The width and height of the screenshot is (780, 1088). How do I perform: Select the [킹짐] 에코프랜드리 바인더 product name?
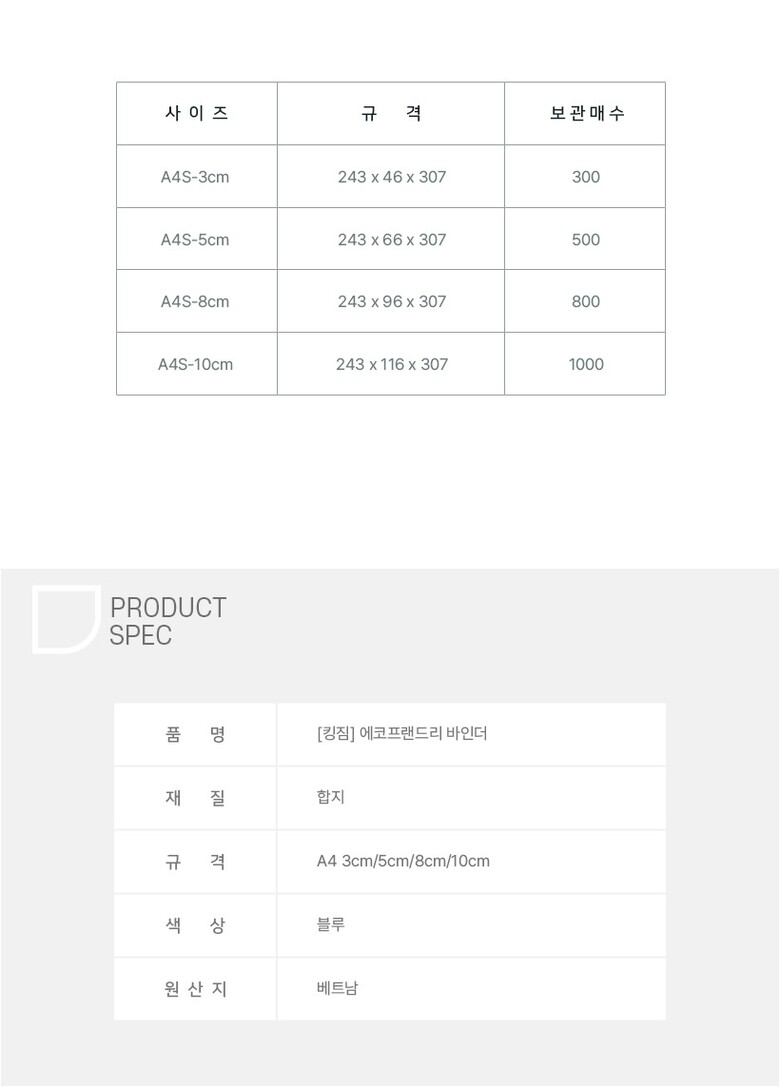(402, 734)
